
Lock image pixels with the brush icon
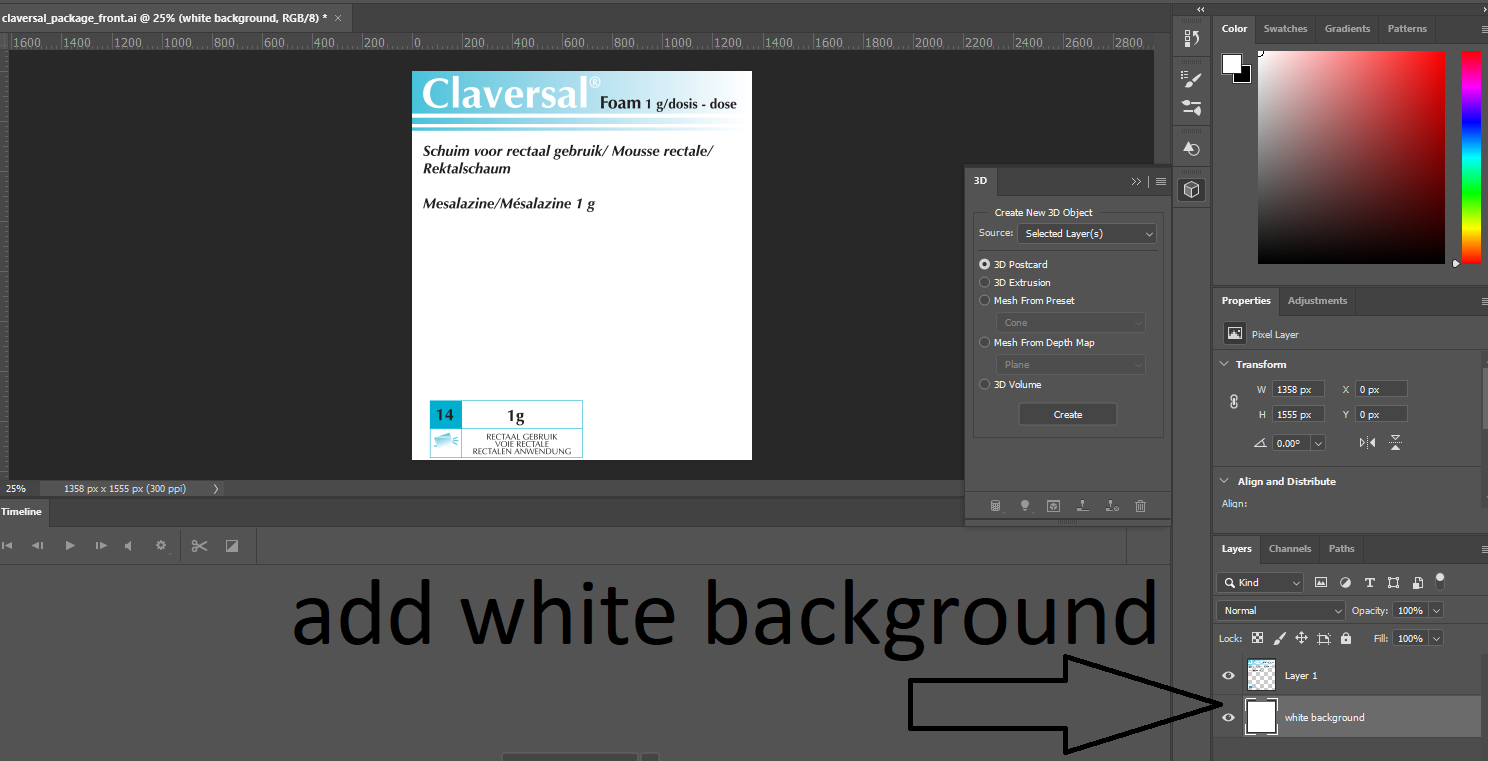[x=1280, y=638]
